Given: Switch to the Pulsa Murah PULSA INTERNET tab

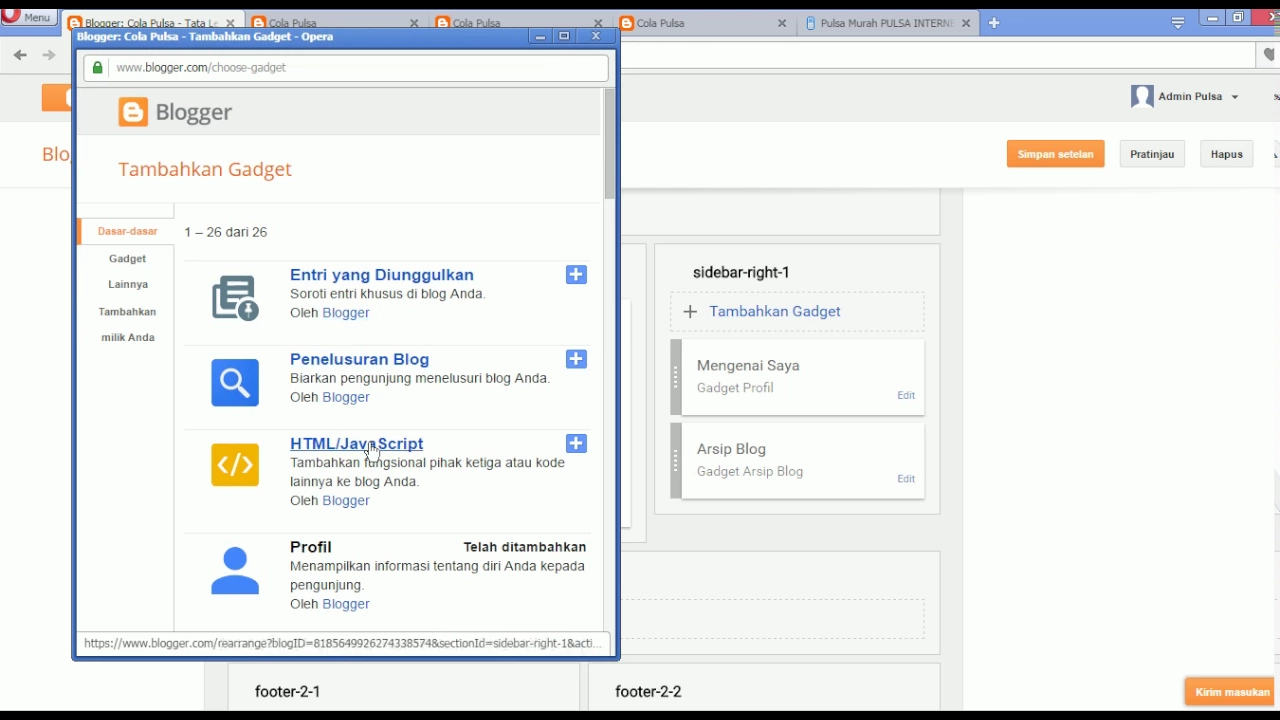Looking at the screenshot, I should point(888,23).
